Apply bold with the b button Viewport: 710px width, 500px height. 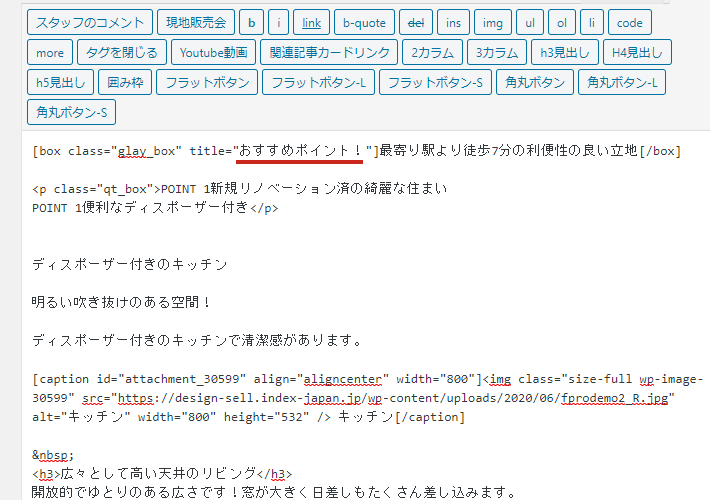(x=250, y=22)
